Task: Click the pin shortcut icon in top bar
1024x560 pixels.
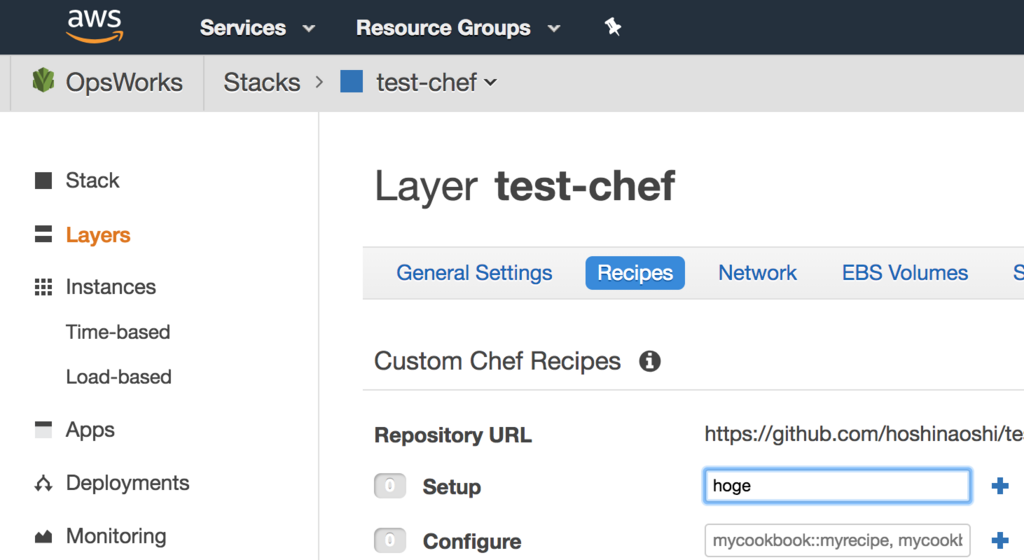Action: tap(613, 27)
